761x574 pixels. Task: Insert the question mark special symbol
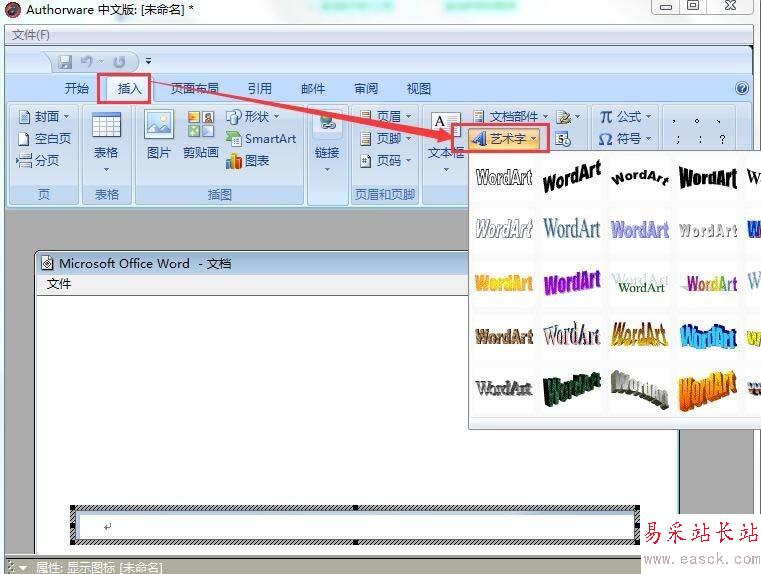coord(722,139)
